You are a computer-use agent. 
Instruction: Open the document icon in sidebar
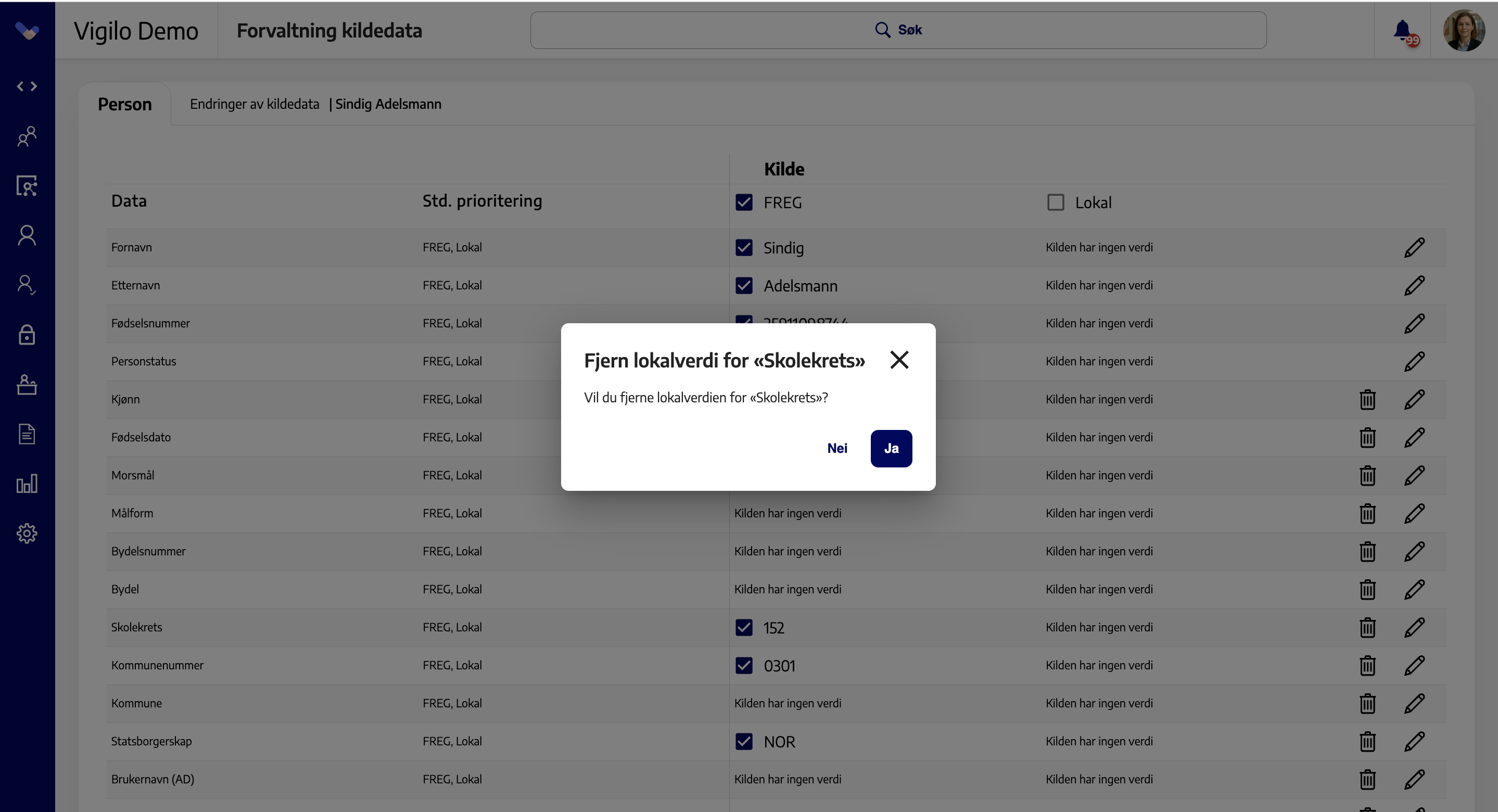27,434
